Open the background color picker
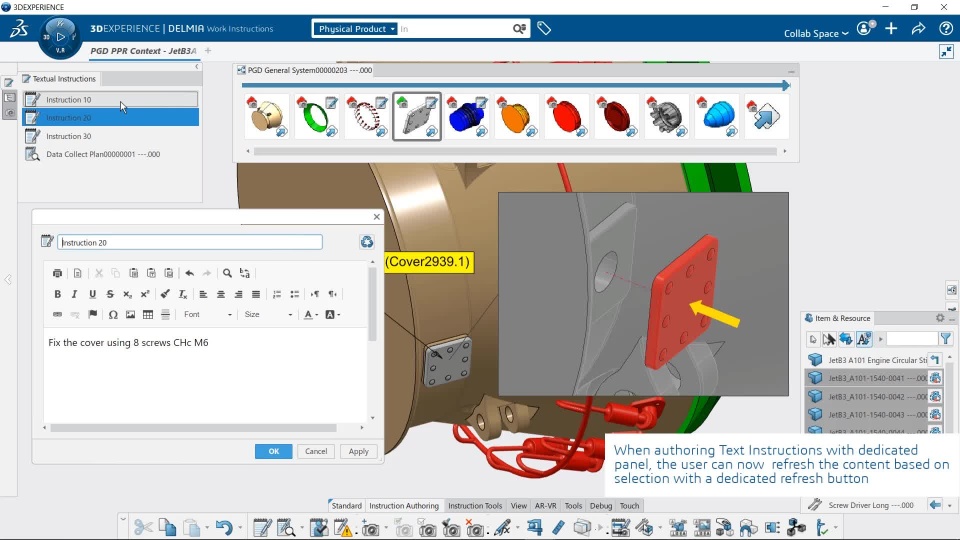This screenshot has height=540, width=960. coord(332,315)
